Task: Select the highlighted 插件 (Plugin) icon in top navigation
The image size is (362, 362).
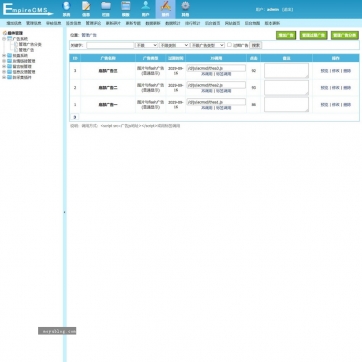Action: [165, 9]
